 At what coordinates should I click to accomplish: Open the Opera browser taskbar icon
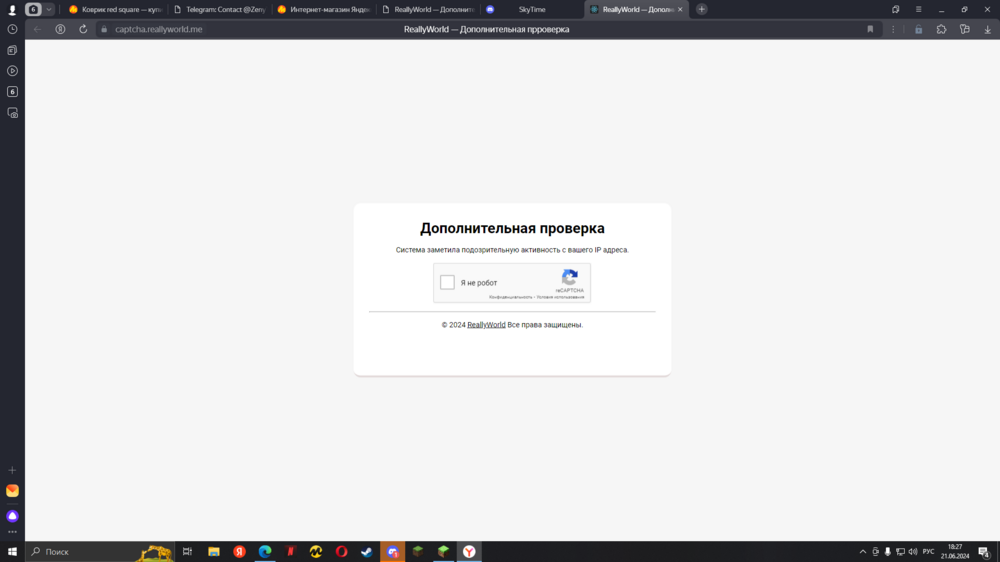tap(342, 552)
